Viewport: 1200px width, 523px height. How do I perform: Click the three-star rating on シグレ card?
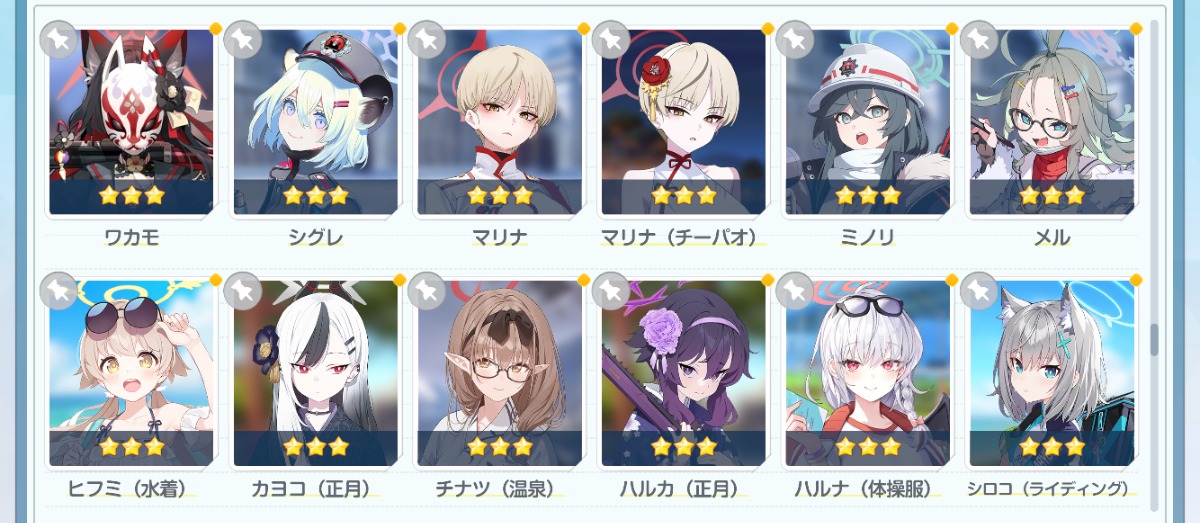[x=315, y=195]
